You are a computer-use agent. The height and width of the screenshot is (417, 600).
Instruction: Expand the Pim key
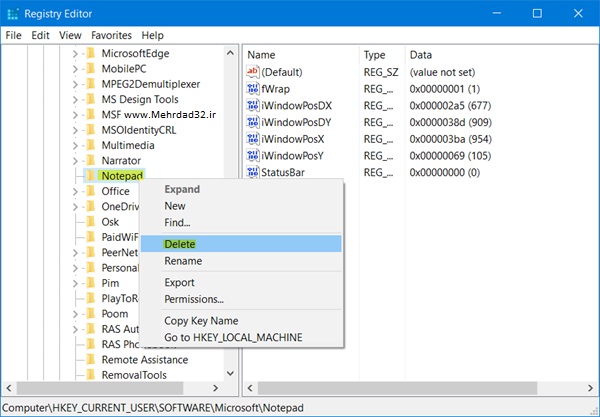pyautogui.click(x=75, y=283)
